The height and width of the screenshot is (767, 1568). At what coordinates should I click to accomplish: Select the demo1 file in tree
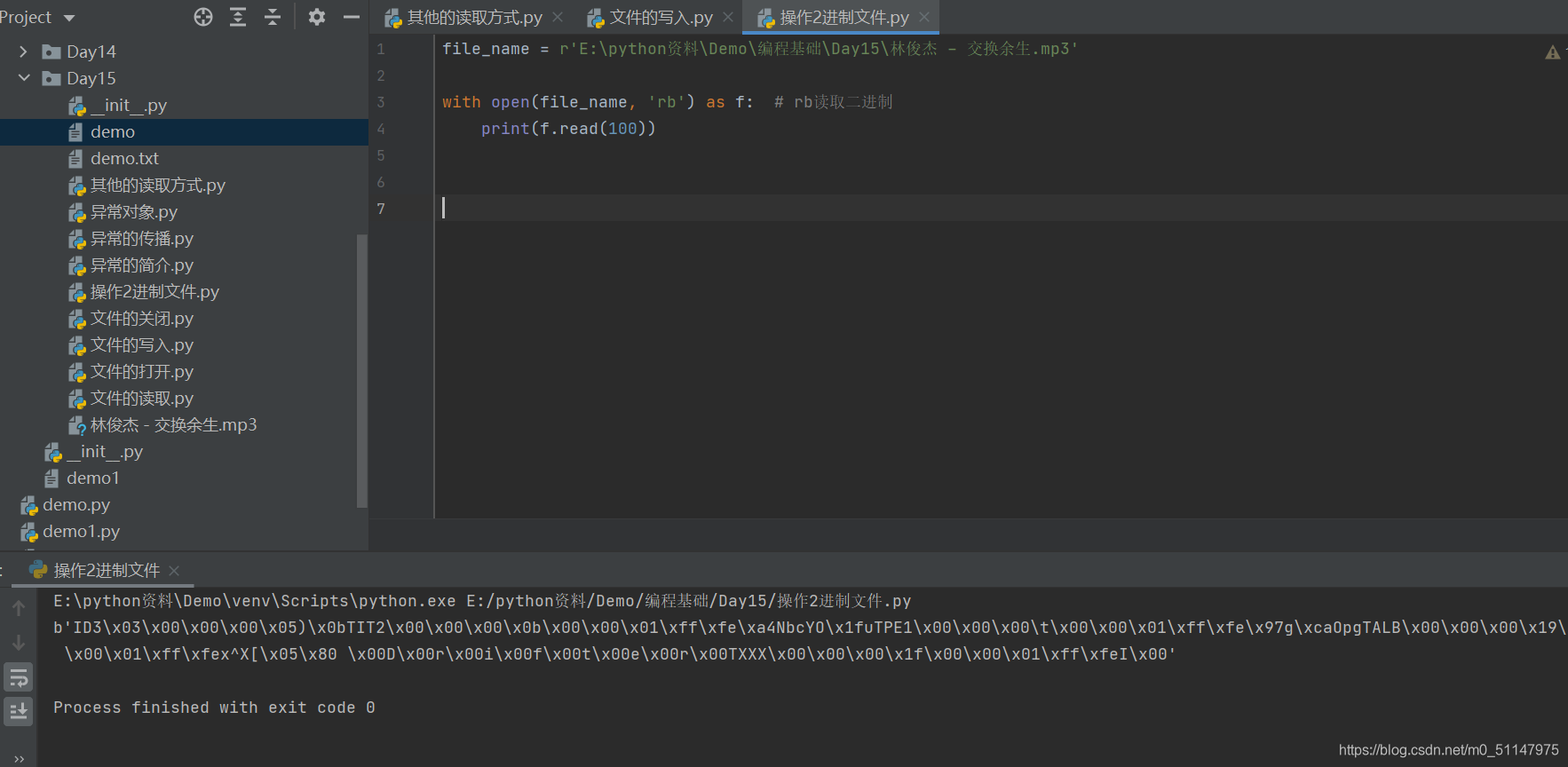pos(82,478)
